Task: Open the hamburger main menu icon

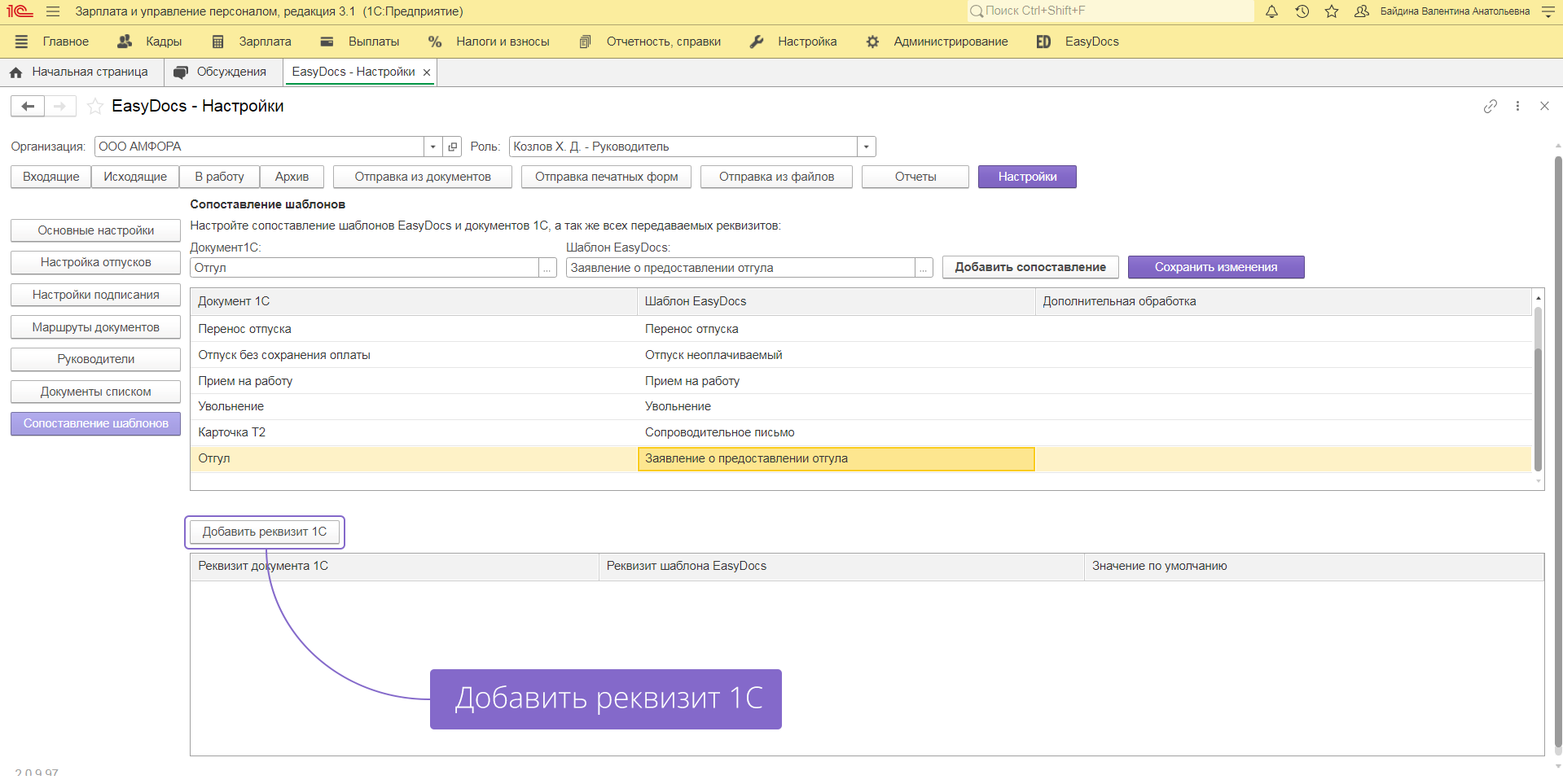Action: point(53,11)
